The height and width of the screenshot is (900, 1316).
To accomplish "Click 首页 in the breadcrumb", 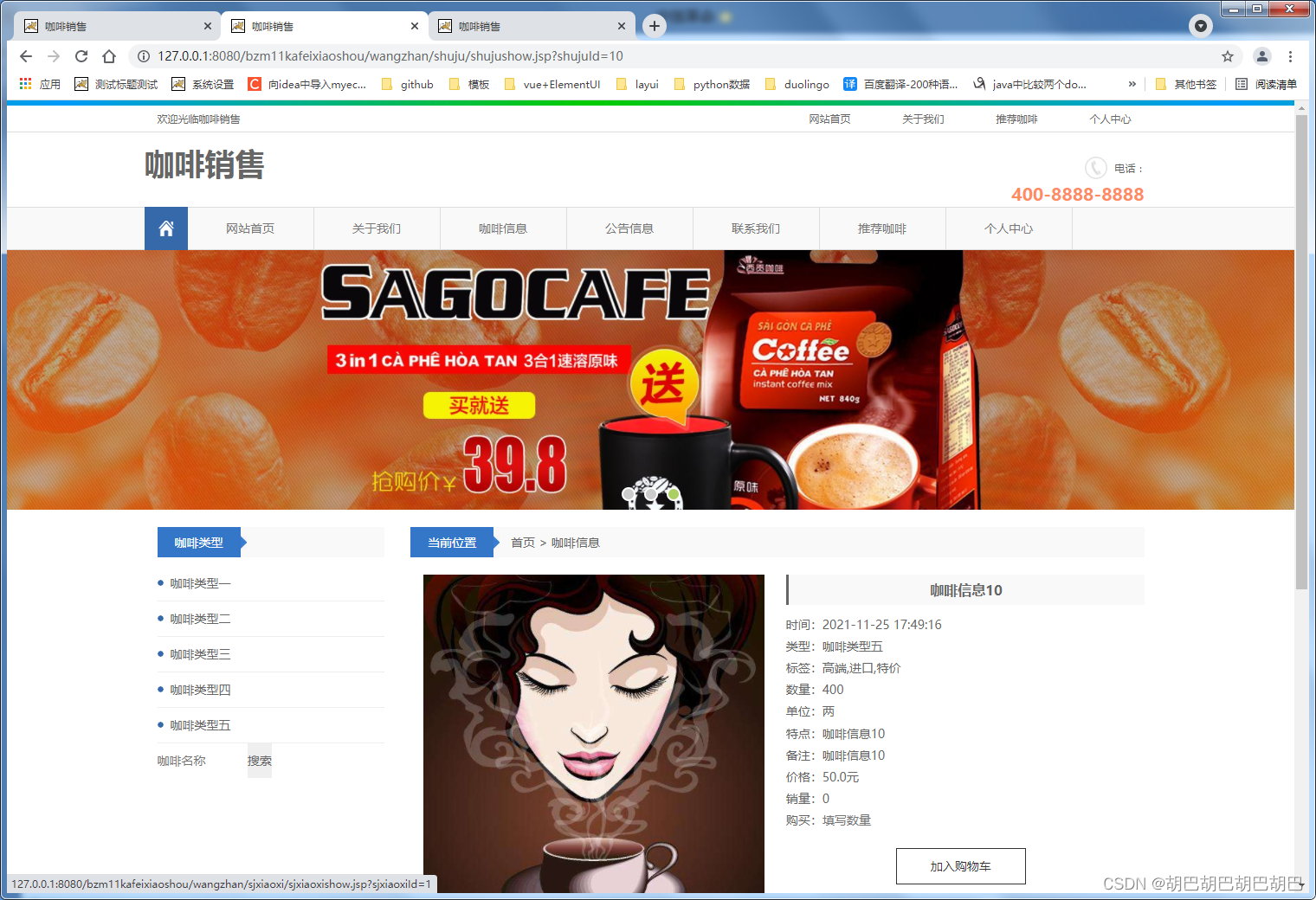I will (x=523, y=543).
